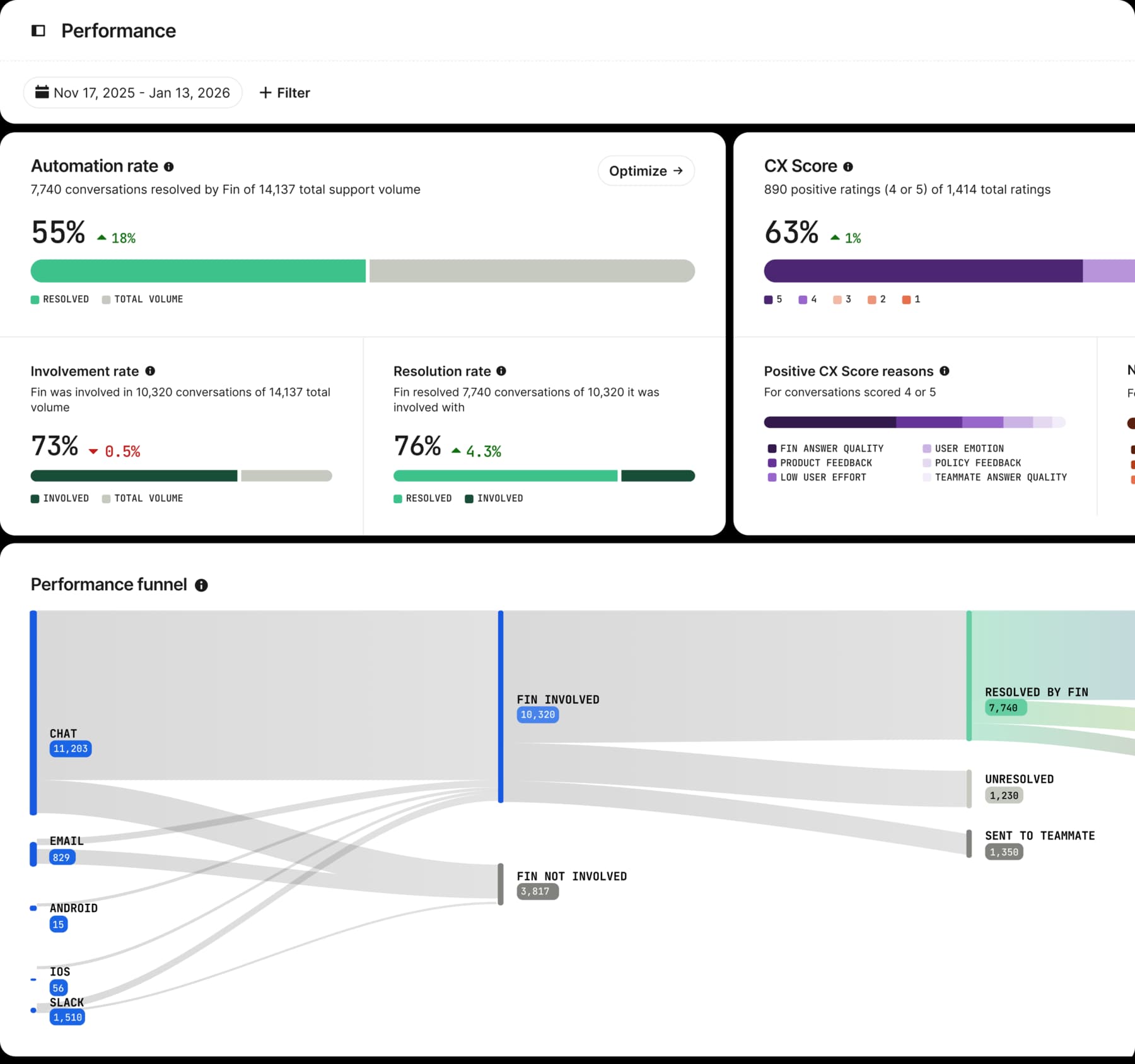Toggle POLICY FEEDBACK legend item
1135x1064 pixels.
click(x=972, y=463)
